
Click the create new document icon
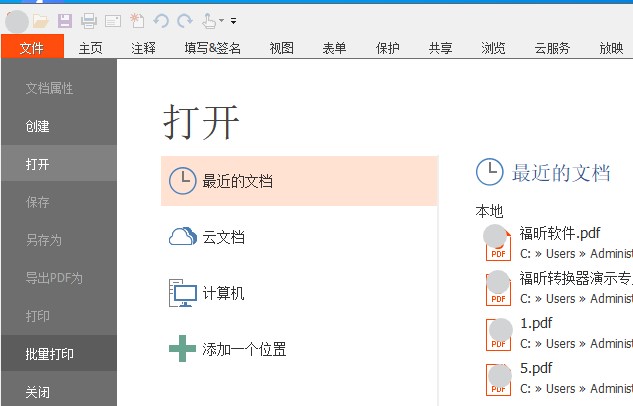[137, 21]
